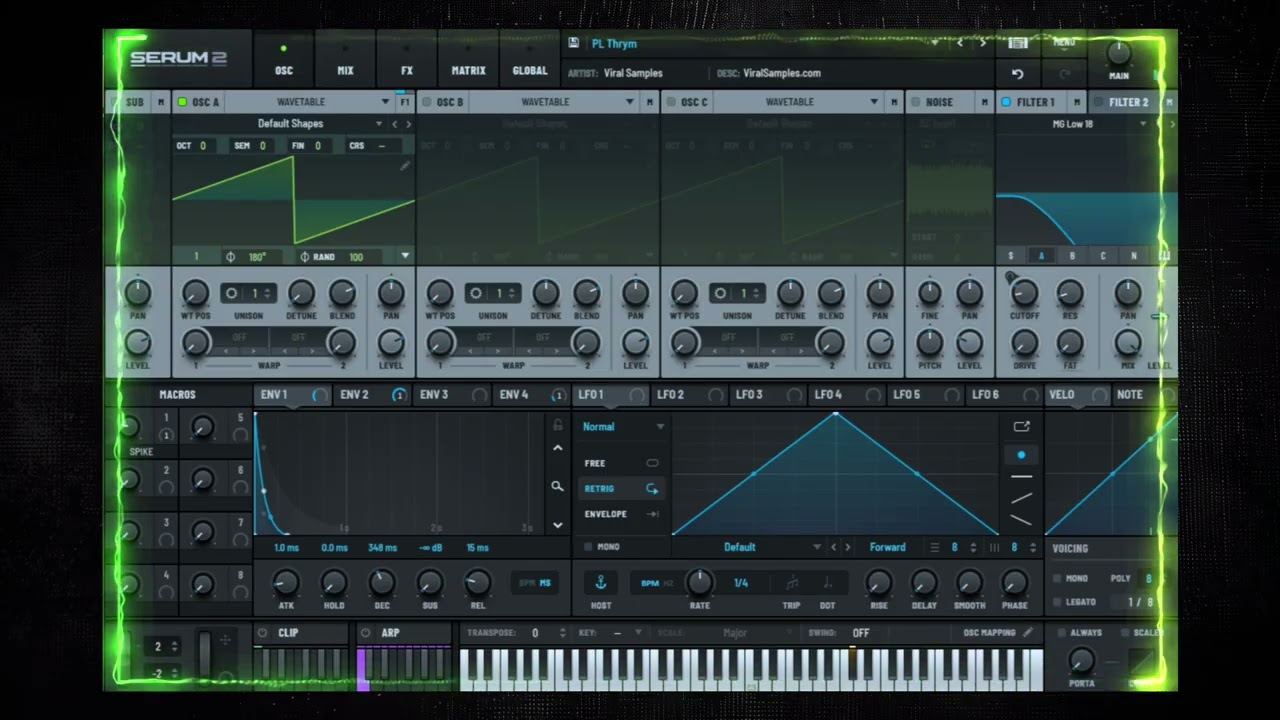Toggle OSC A on/off
The height and width of the screenshot is (720, 1280).
click(182, 102)
